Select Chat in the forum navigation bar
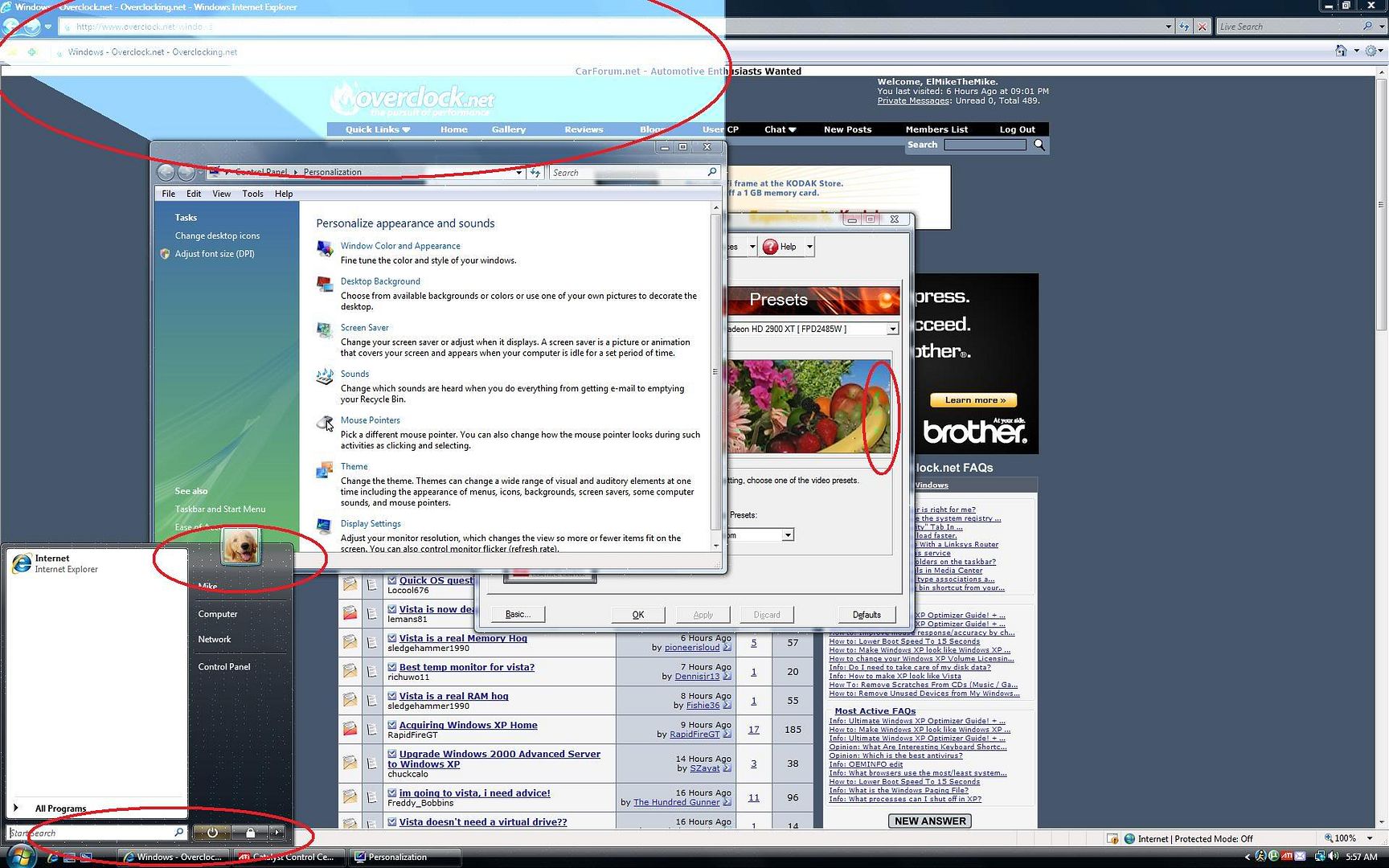The height and width of the screenshot is (868, 1389). pyautogui.click(x=774, y=129)
